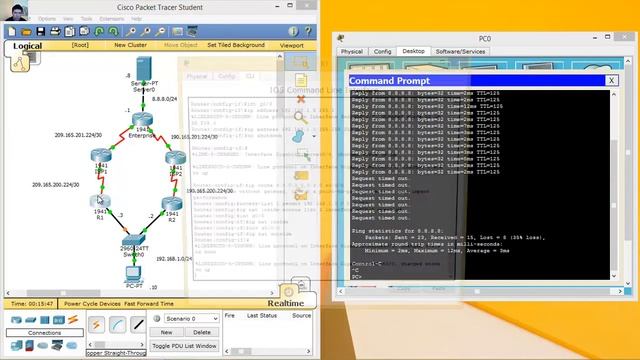The width and height of the screenshot is (640, 360).
Task: Click the New scenario button
Action: click(166, 332)
